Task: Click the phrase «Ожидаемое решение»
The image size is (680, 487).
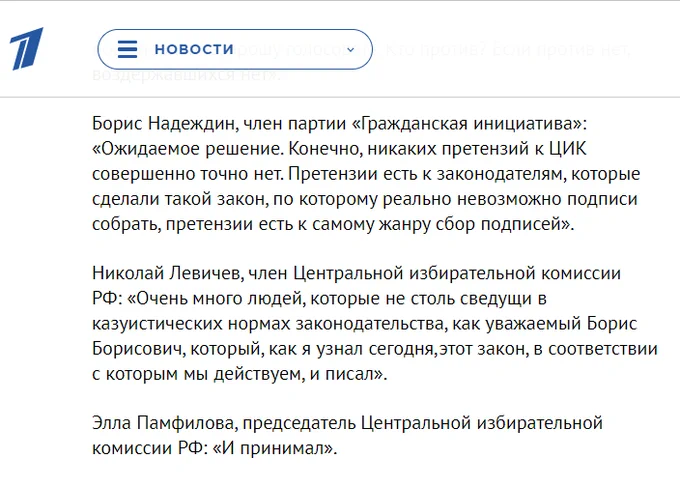Action: click(x=181, y=149)
